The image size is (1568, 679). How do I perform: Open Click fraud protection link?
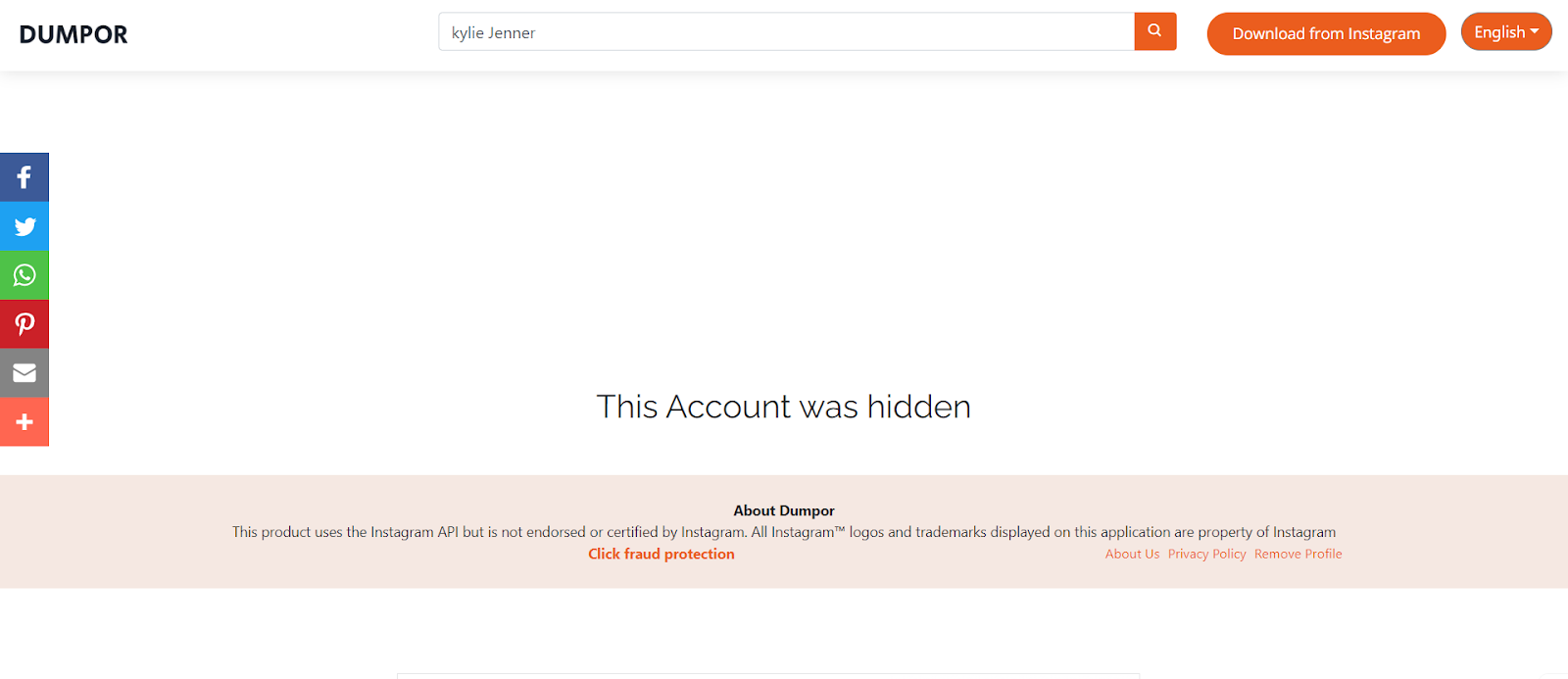point(661,554)
